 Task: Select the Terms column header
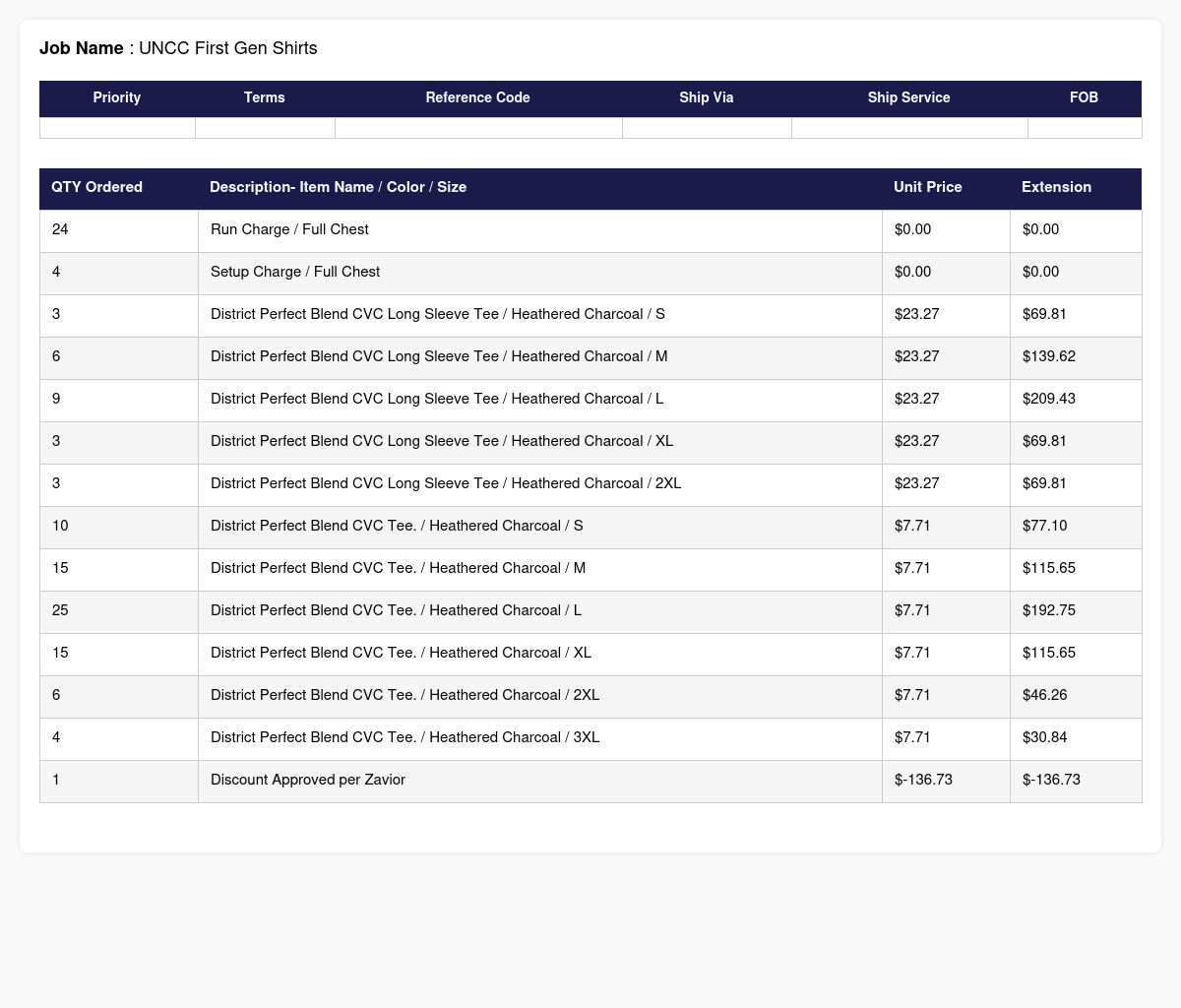tap(265, 97)
